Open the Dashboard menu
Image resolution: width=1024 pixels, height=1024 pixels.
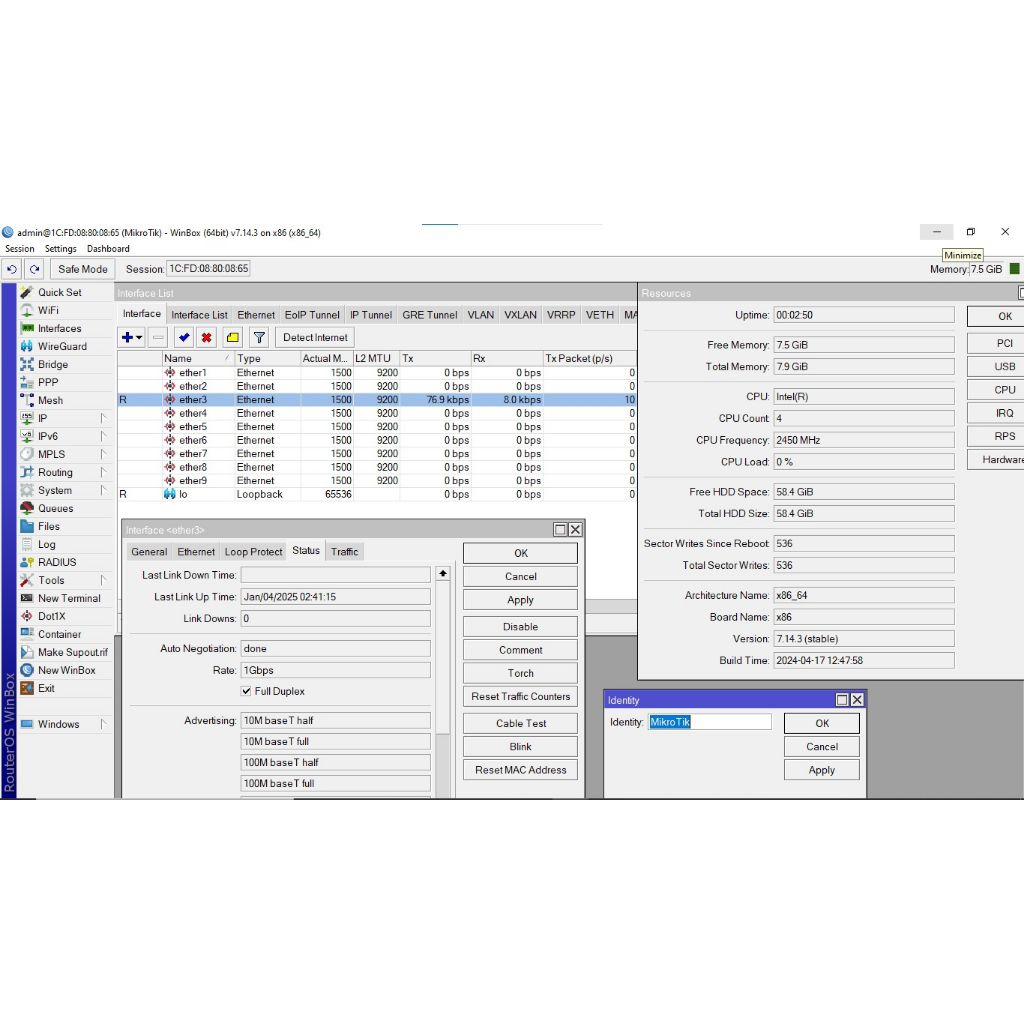[108, 249]
